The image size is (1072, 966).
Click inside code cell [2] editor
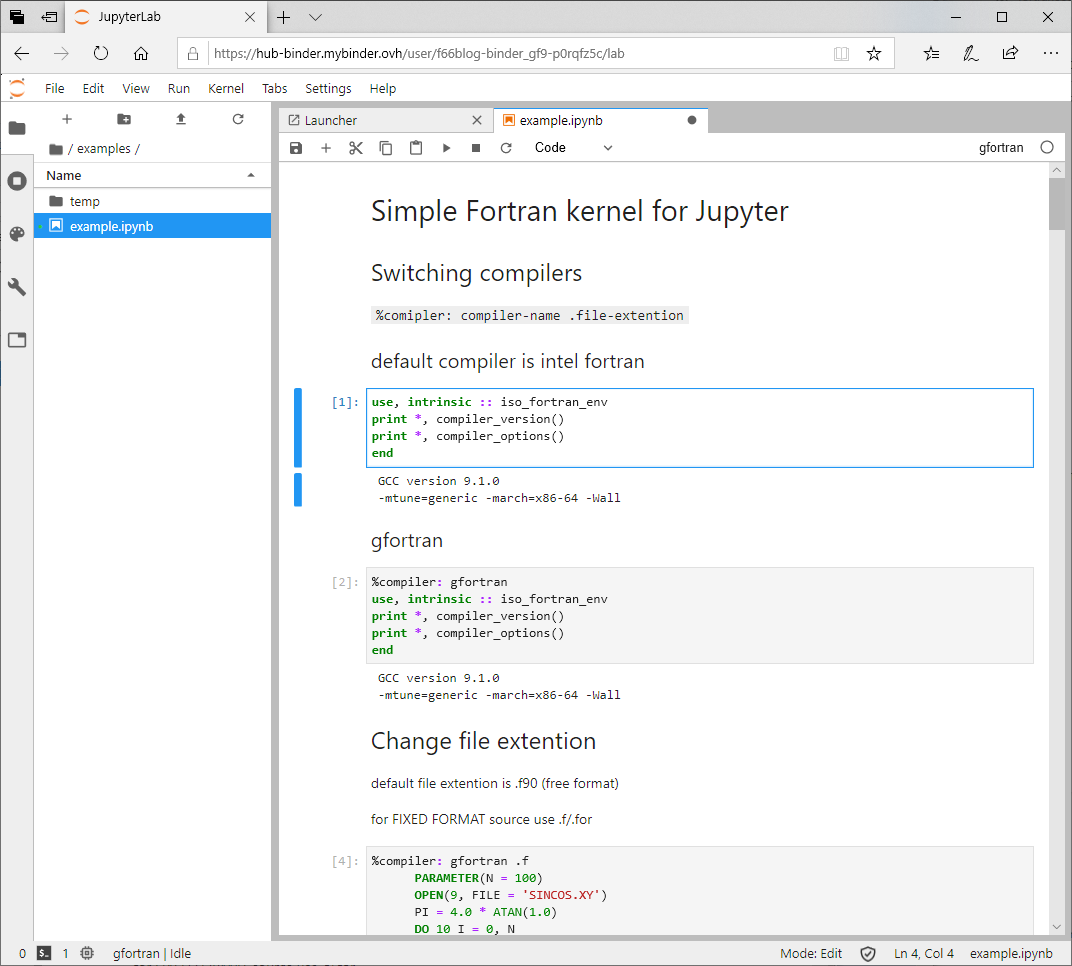[699, 615]
